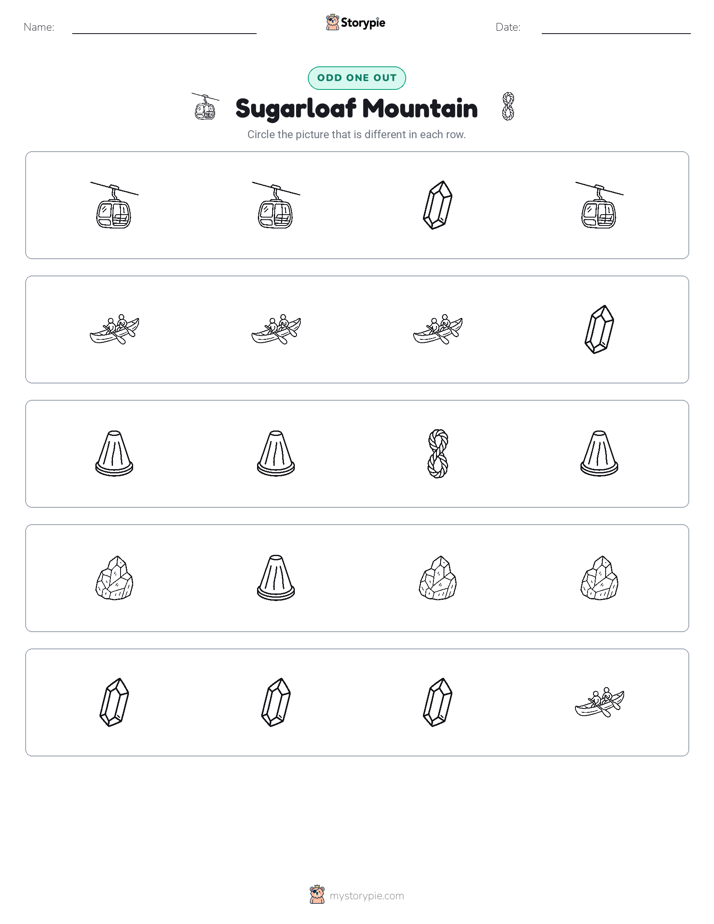This screenshot has height=924, width=714.
Task: Select the canoe in the last row
Action: point(599,702)
